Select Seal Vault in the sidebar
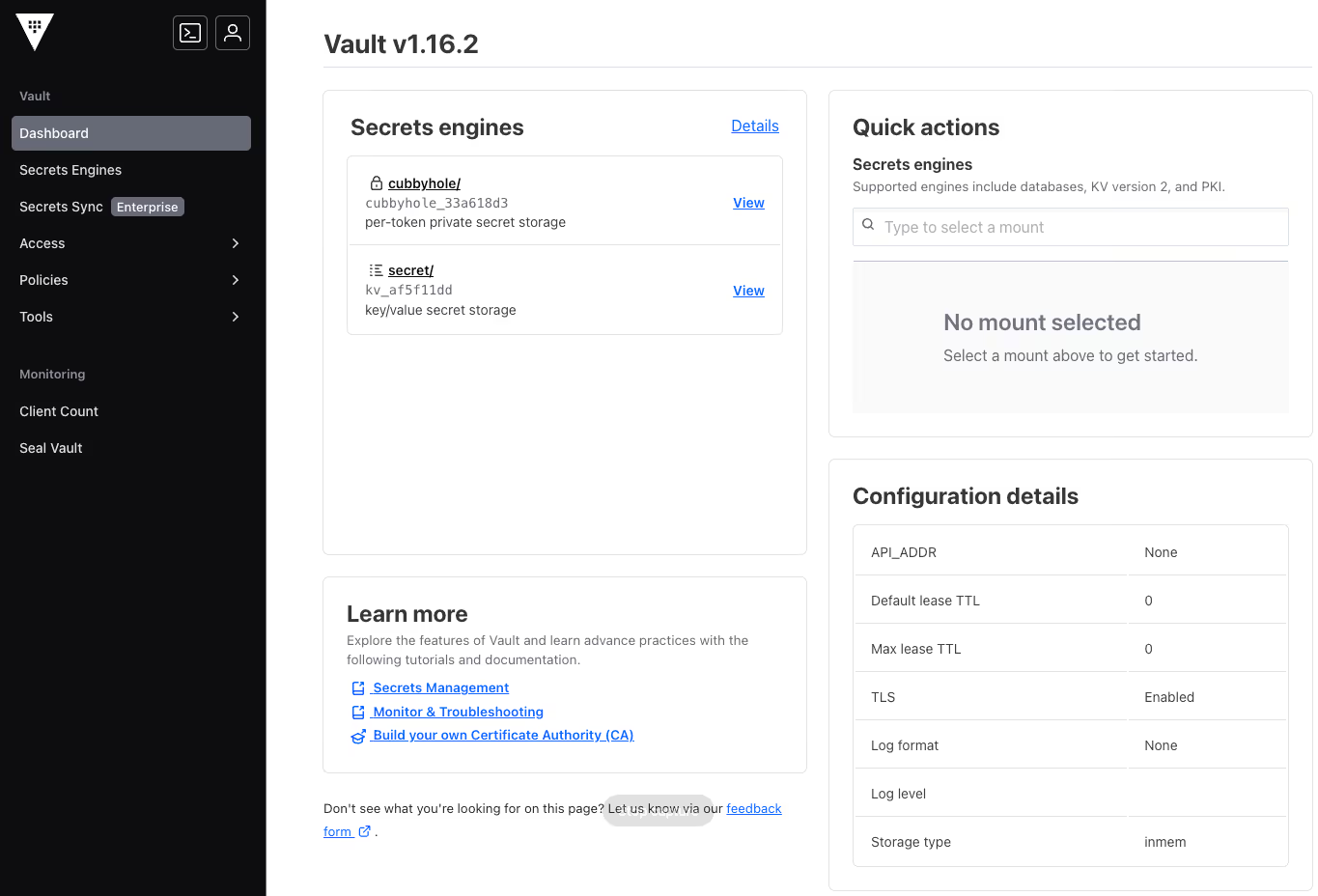Viewport: 1318px width, 896px height. 50,448
